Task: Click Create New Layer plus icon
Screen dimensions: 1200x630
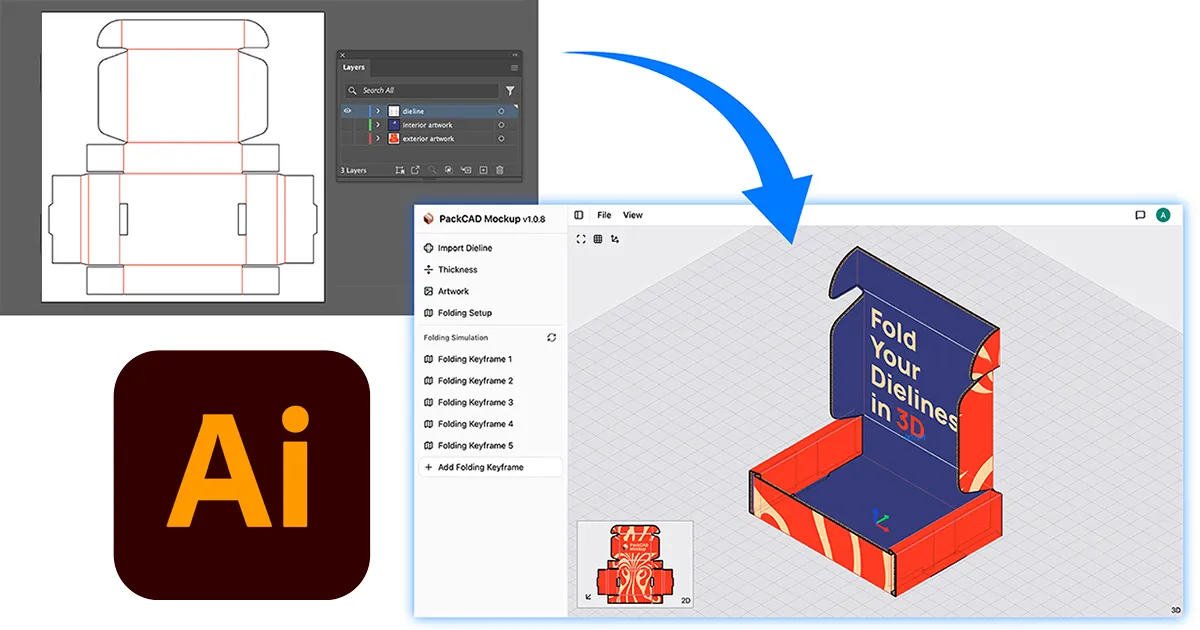Action: 483,170
